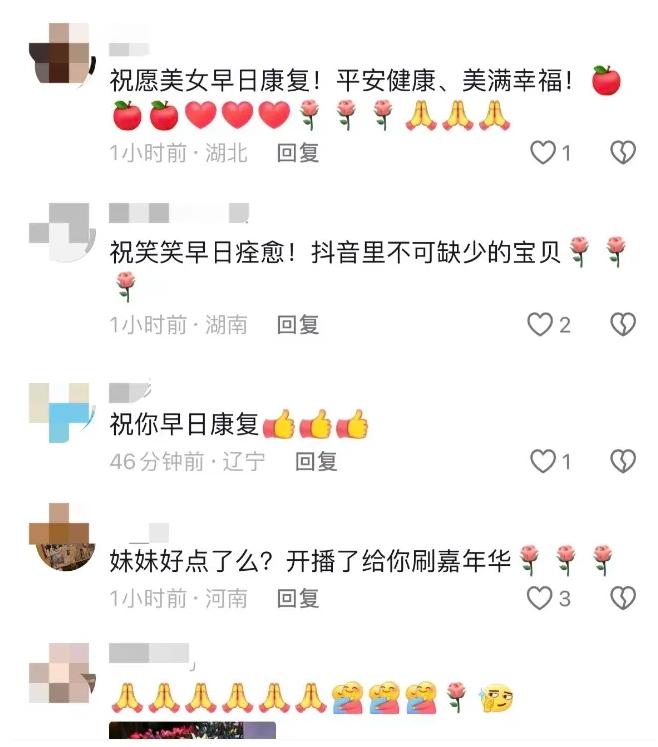Screen dimensions: 658x747
Task: Reply to the Henan comment via 回复
Action: tap(298, 599)
